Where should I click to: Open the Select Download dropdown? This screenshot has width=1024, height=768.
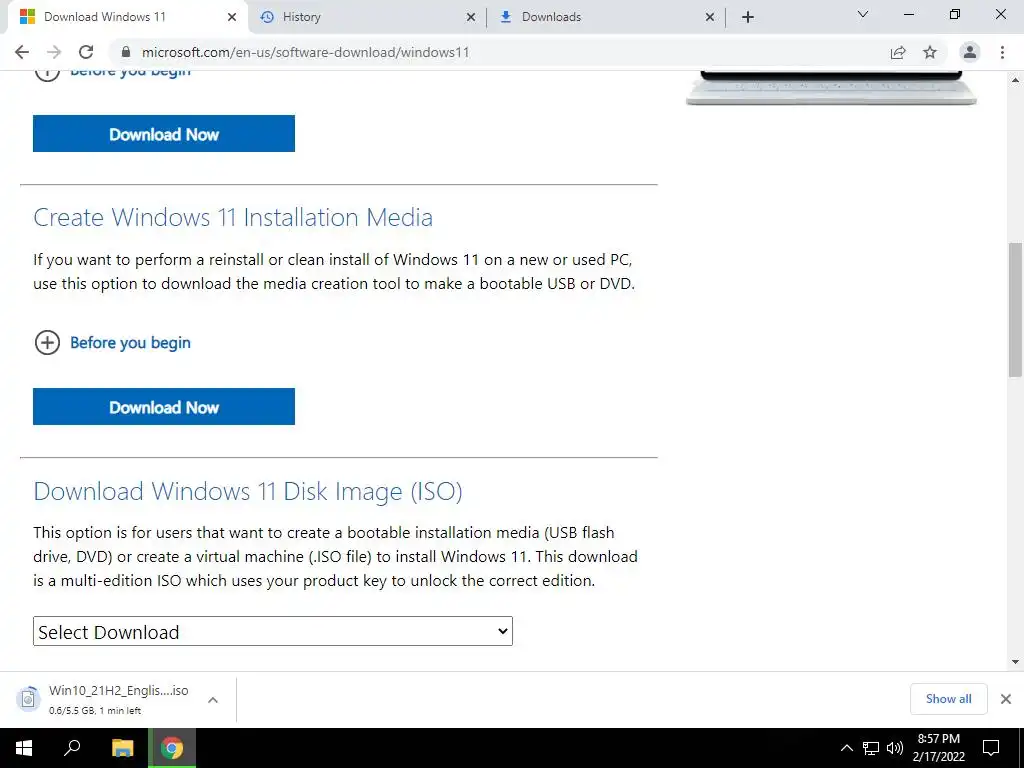(x=273, y=632)
